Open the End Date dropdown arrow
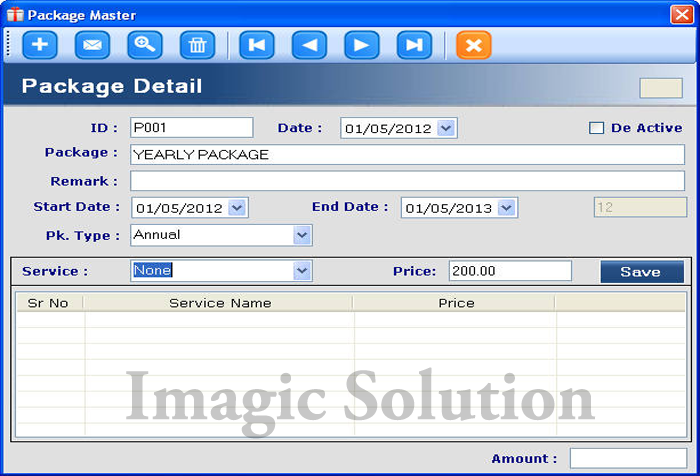 point(507,208)
